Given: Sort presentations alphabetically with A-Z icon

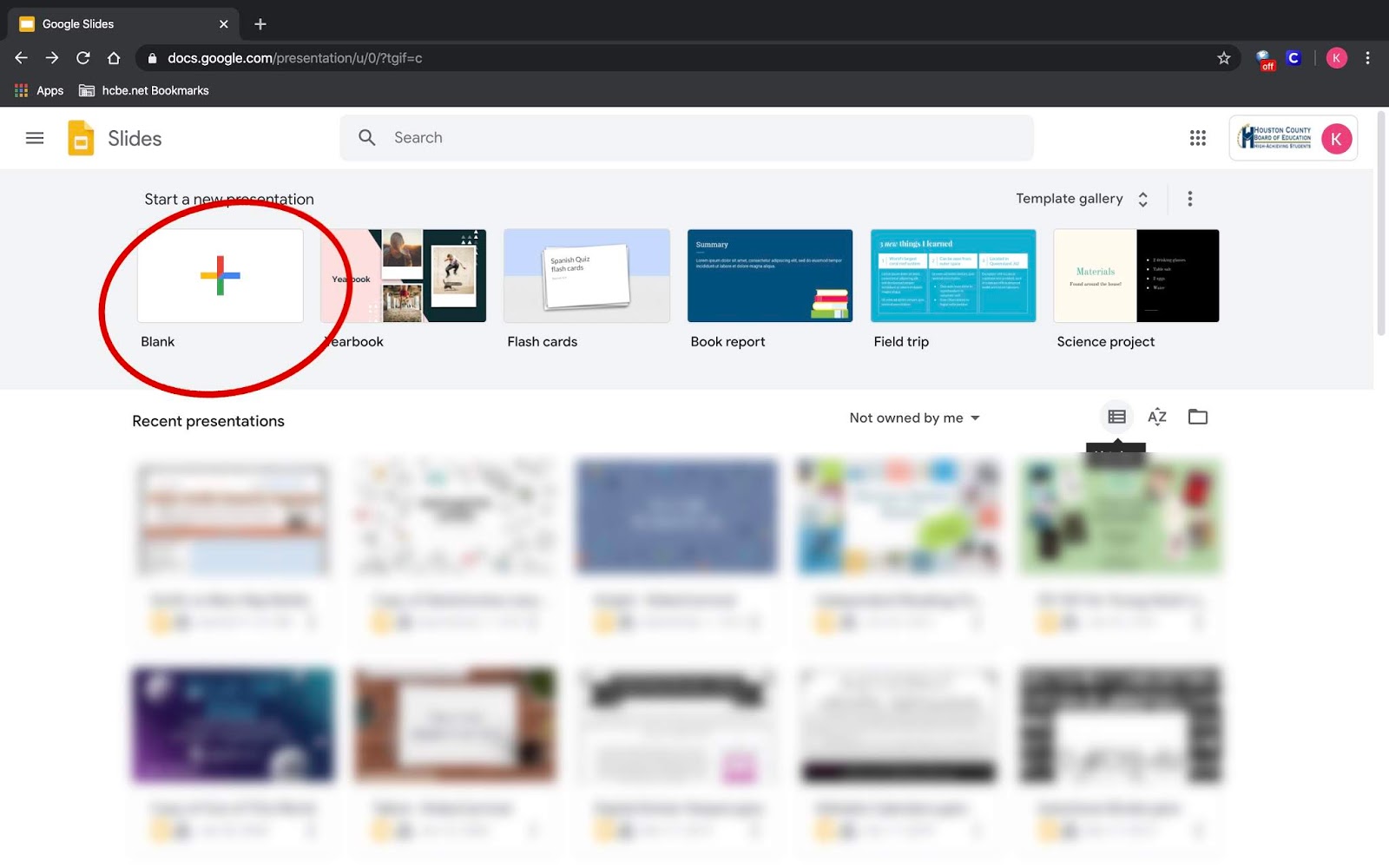Looking at the screenshot, I should pyautogui.click(x=1157, y=417).
